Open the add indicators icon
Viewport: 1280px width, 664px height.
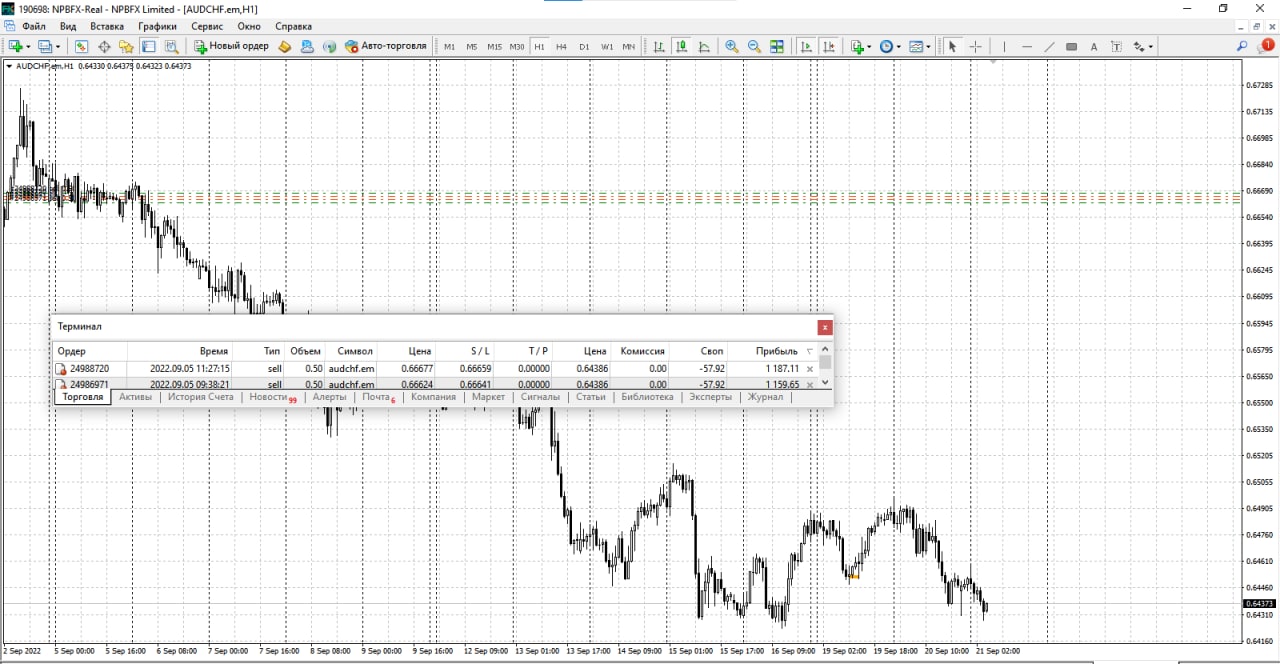pyautogui.click(x=857, y=46)
